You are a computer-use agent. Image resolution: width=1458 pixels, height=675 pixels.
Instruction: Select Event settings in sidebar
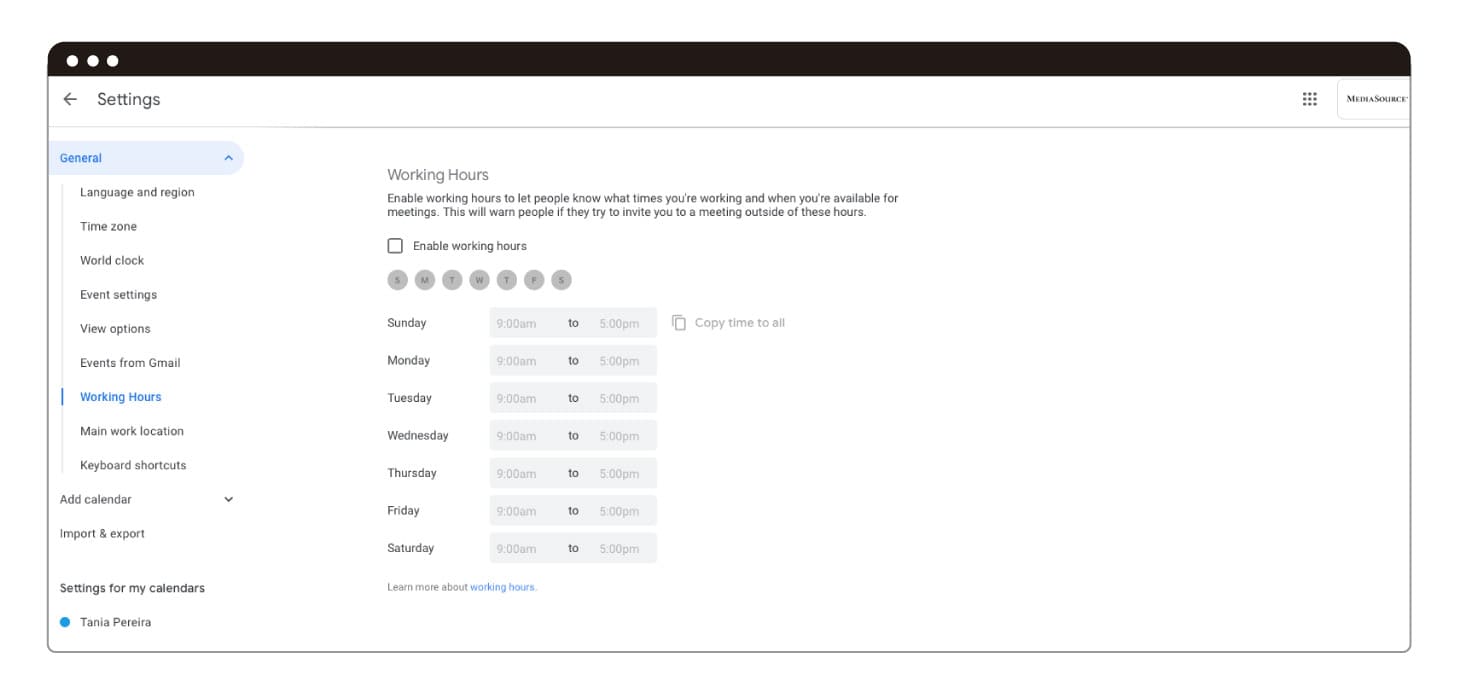click(x=118, y=295)
